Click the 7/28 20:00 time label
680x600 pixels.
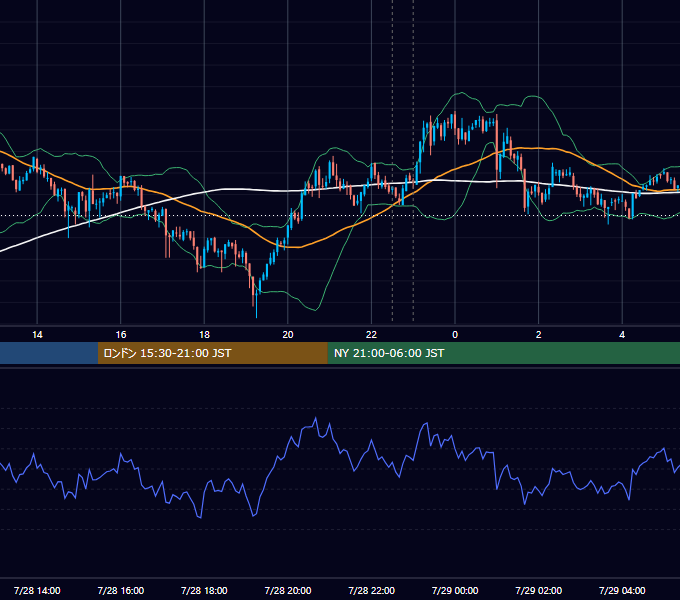pyautogui.click(x=288, y=590)
